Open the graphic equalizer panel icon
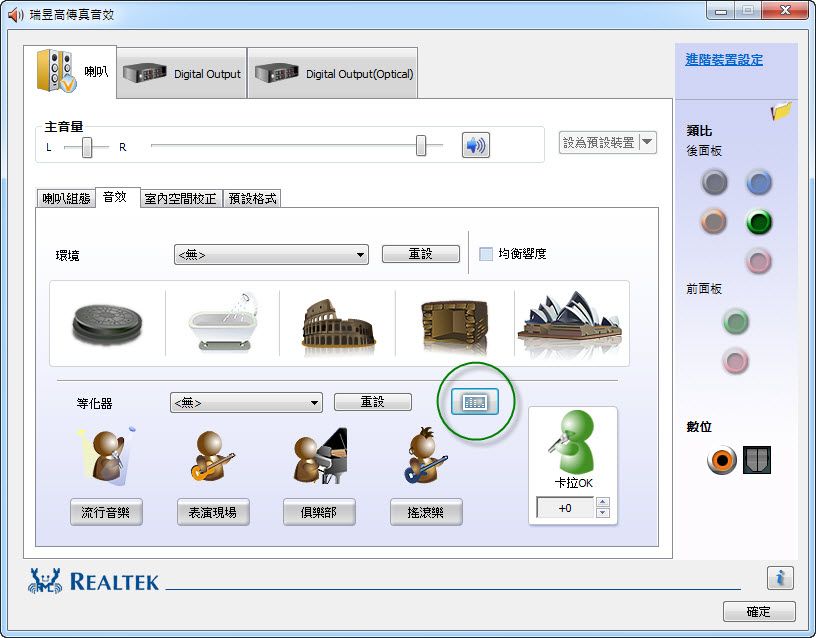The width and height of the screenshot is (816, 638). 475,401
